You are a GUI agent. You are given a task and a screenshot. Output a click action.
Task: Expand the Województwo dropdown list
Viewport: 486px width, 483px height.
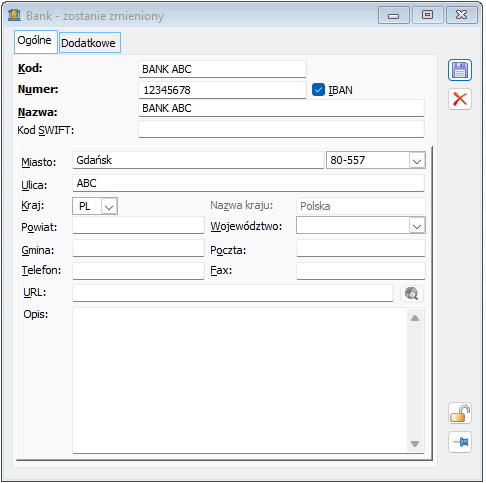417,226
